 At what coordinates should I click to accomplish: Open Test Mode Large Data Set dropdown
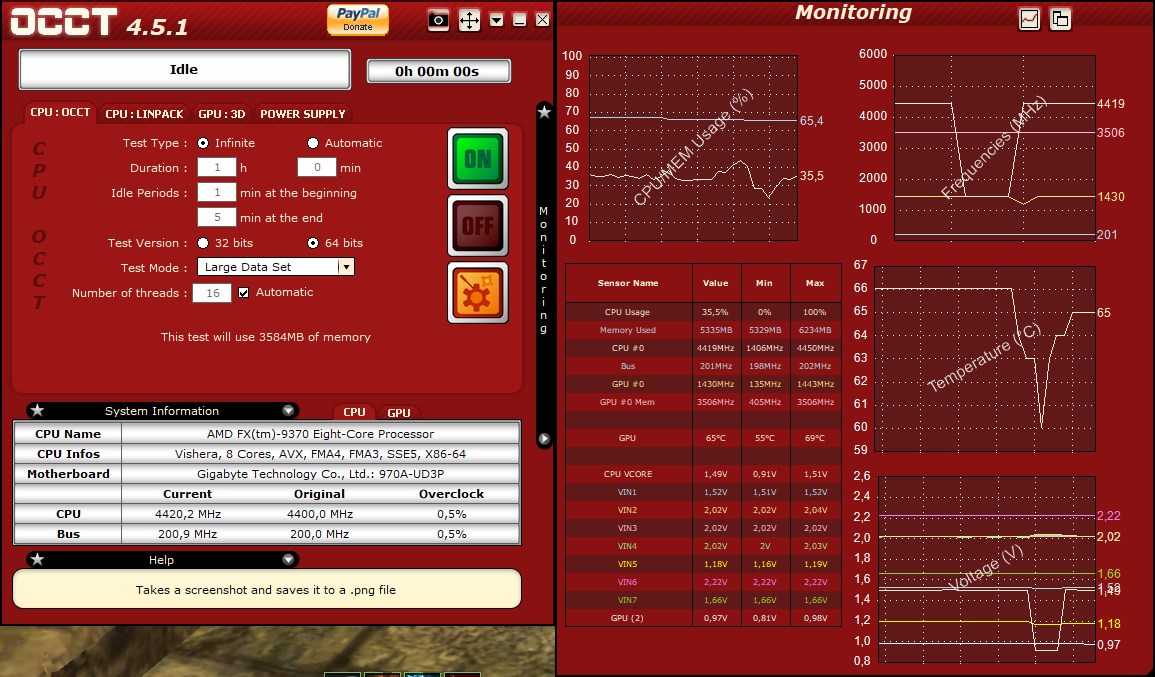275,267
